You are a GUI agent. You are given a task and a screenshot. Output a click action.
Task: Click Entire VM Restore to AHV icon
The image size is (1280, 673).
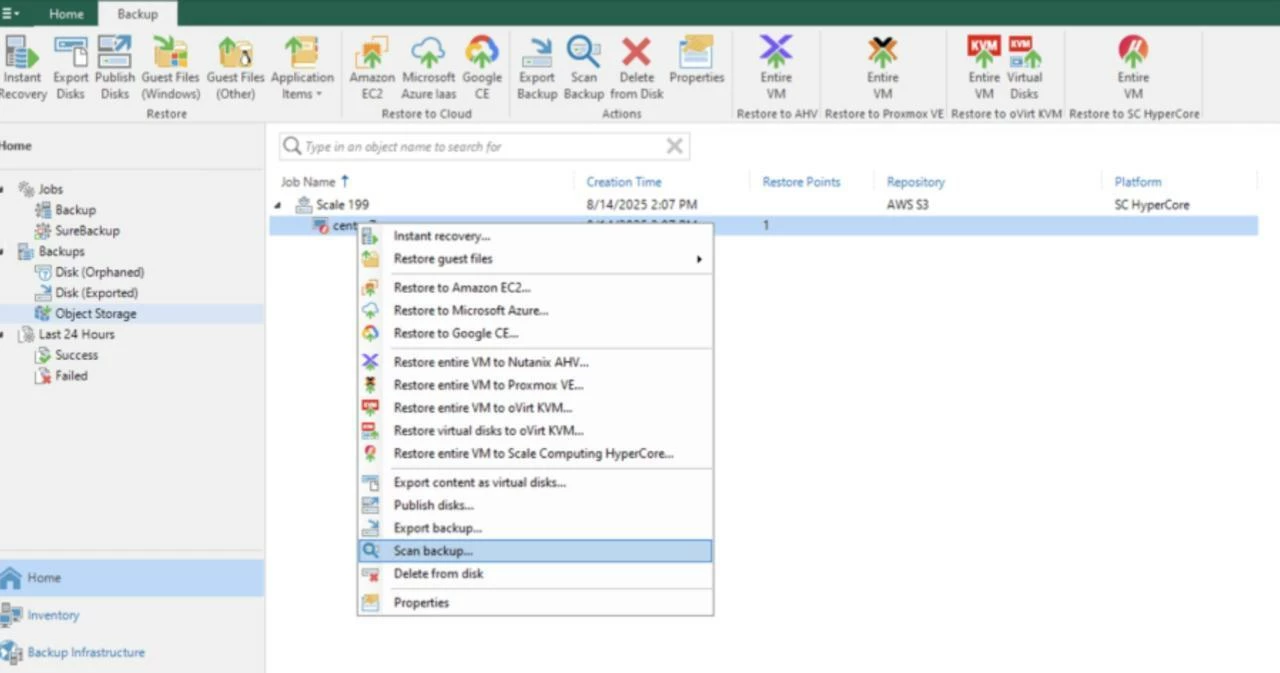pos(776,67)
